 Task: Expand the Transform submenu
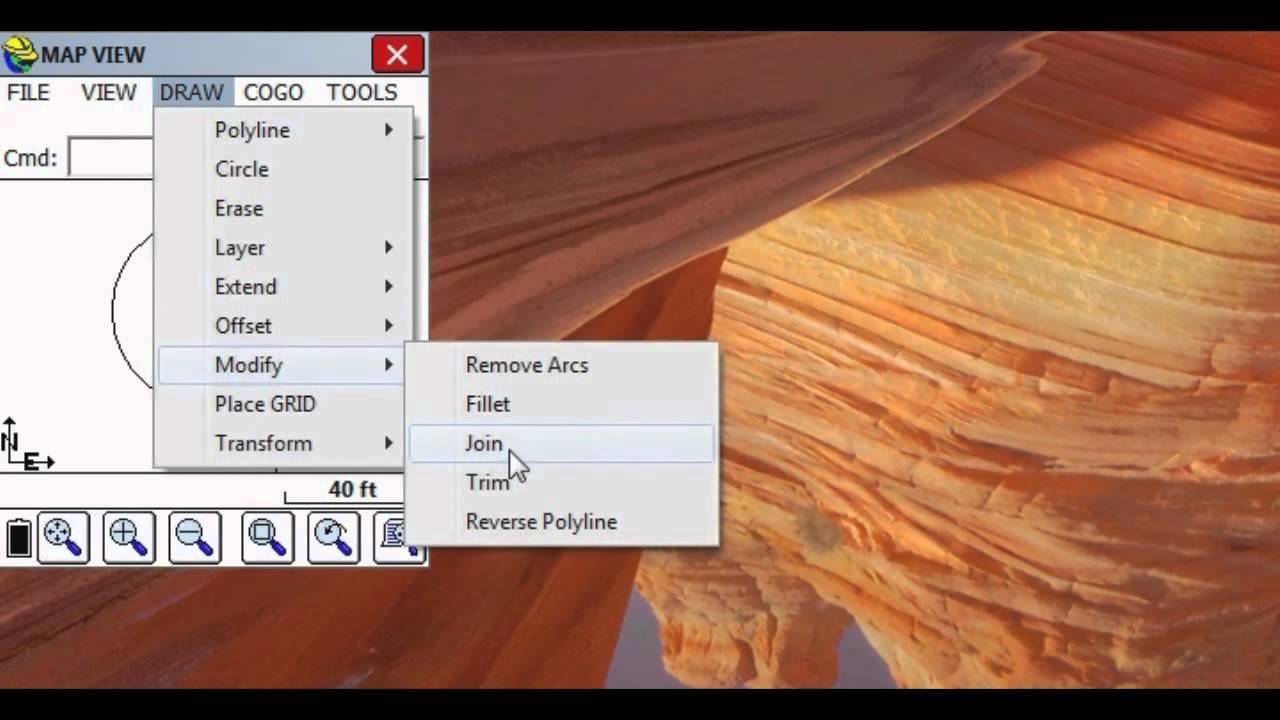coord(283,443)
